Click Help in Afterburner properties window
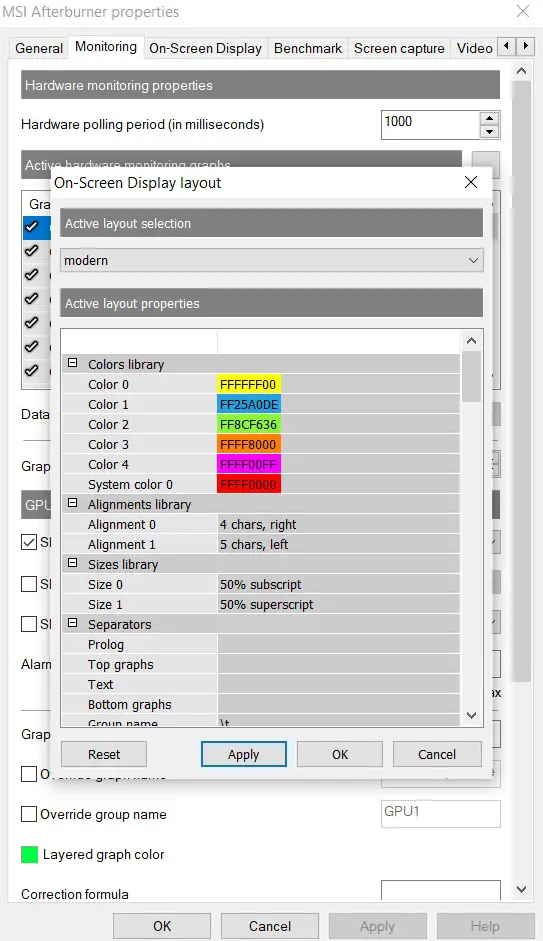Viewport: 543px width, 941px height. click(485, 926)
